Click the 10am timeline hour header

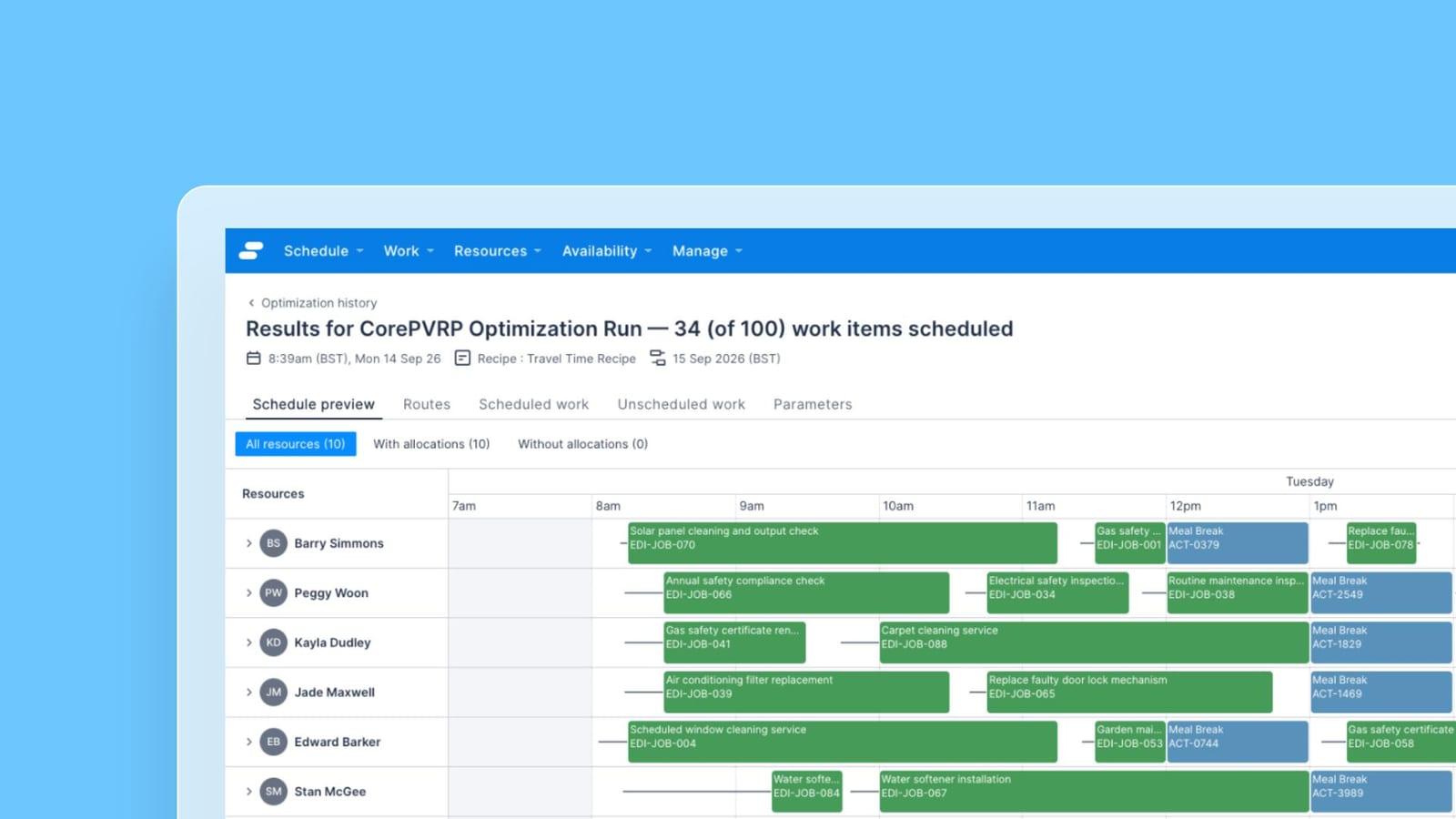898,506
